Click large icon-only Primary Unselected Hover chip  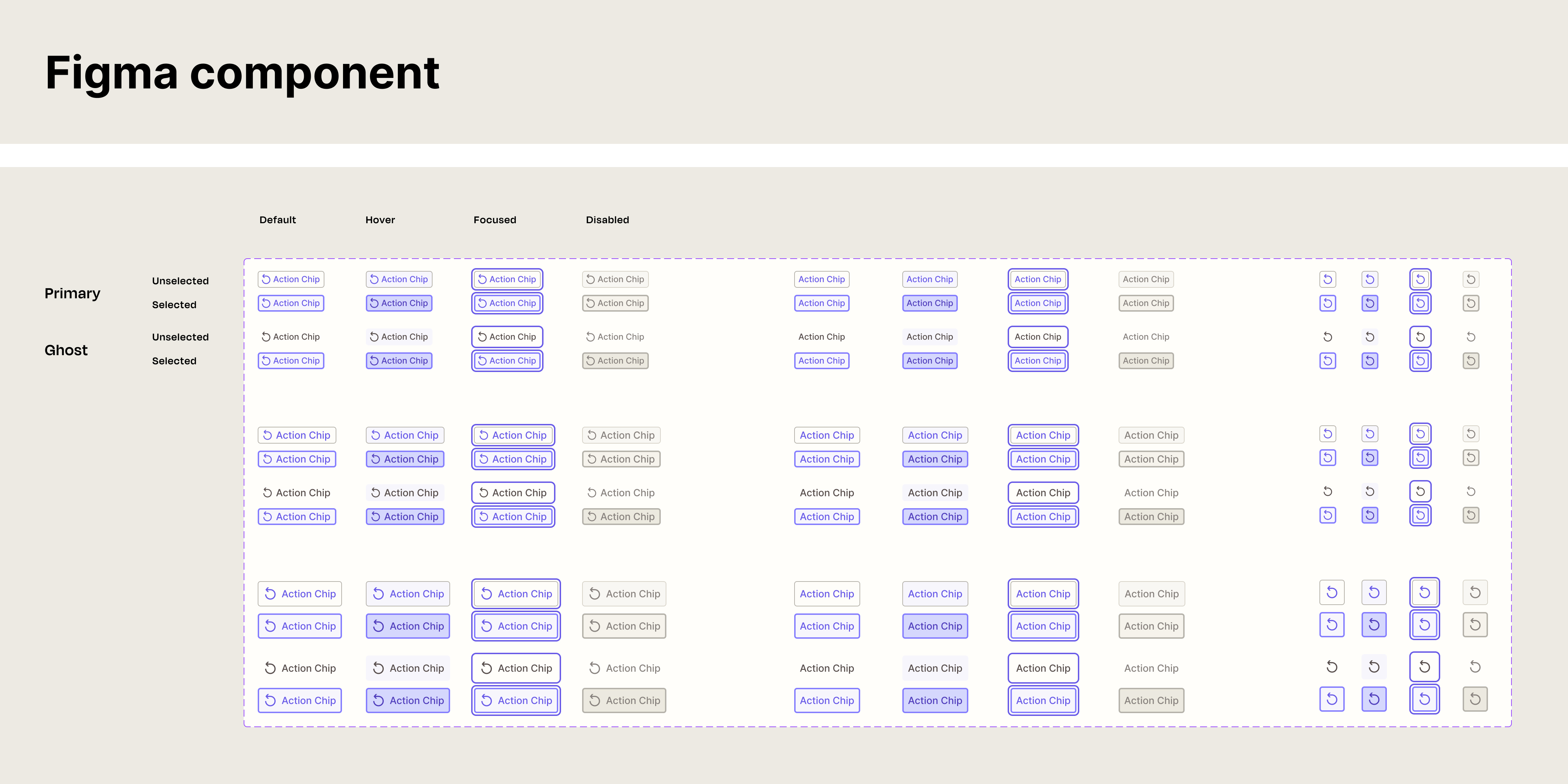(x=1374, y=592)
